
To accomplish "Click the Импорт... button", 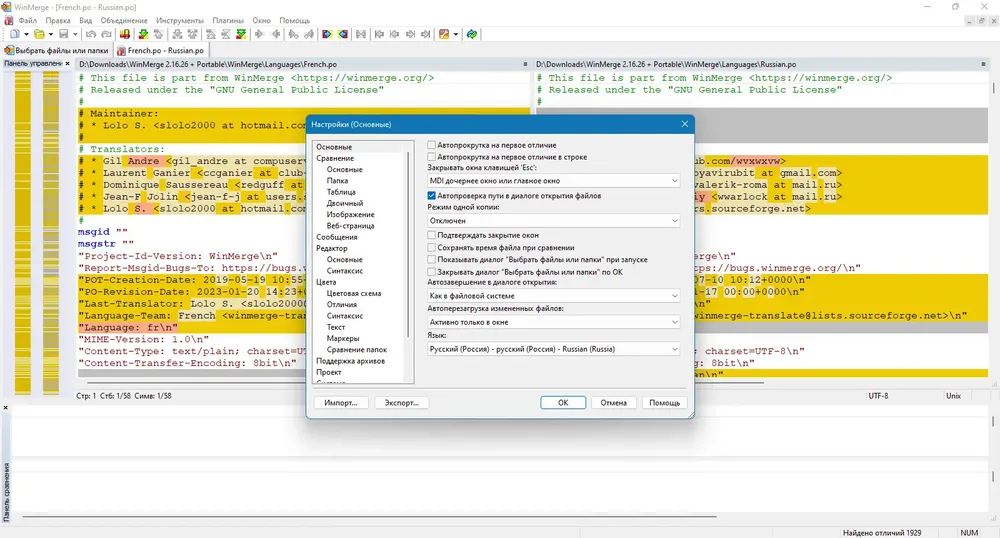I will point(341,403).
